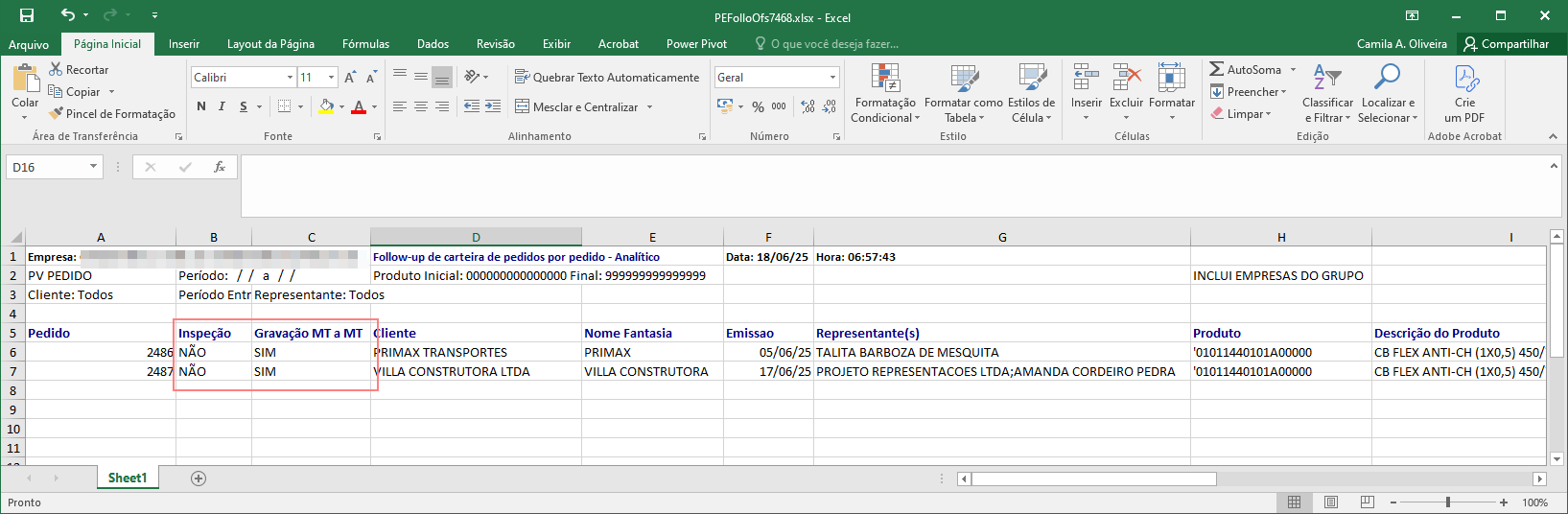This screenshot has width=1568, height=514.
Task: Switch to the Inserir tab
Action: click(x=184, y=44)
